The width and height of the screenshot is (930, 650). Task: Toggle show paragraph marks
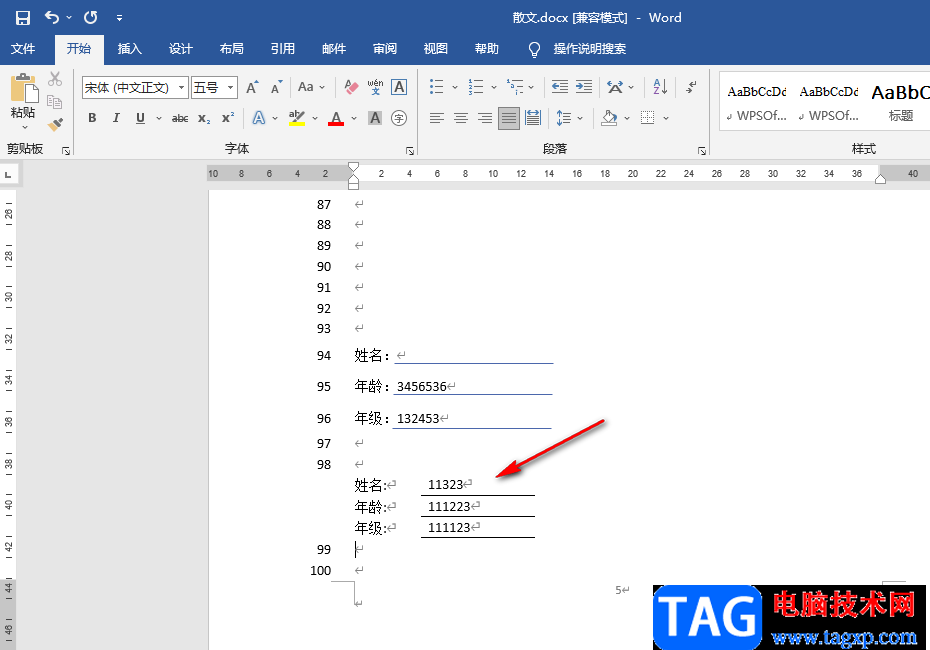tap(691, 87)
